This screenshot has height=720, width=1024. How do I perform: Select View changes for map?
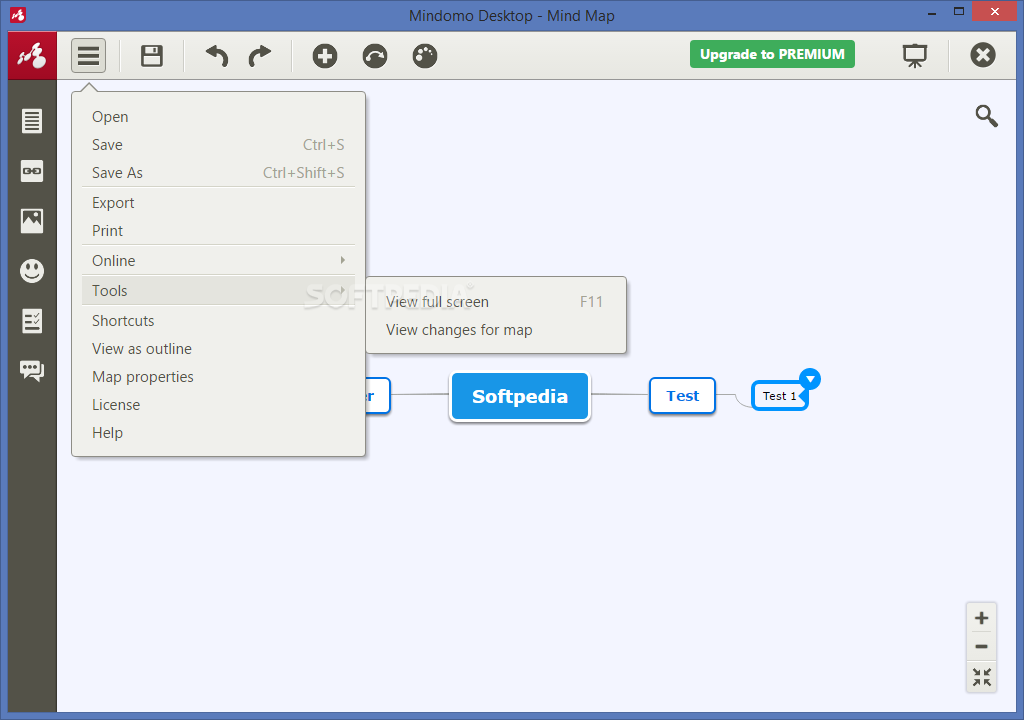pyautogui.click(x=496, y=330)
